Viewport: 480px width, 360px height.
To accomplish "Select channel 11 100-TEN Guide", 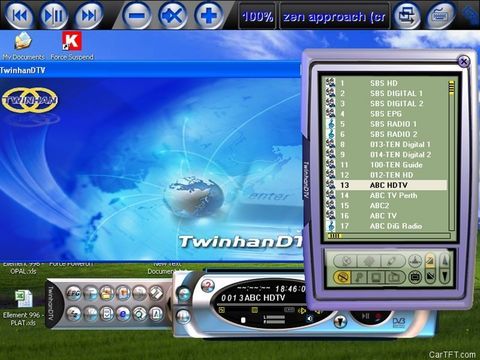I will point(386,165).
